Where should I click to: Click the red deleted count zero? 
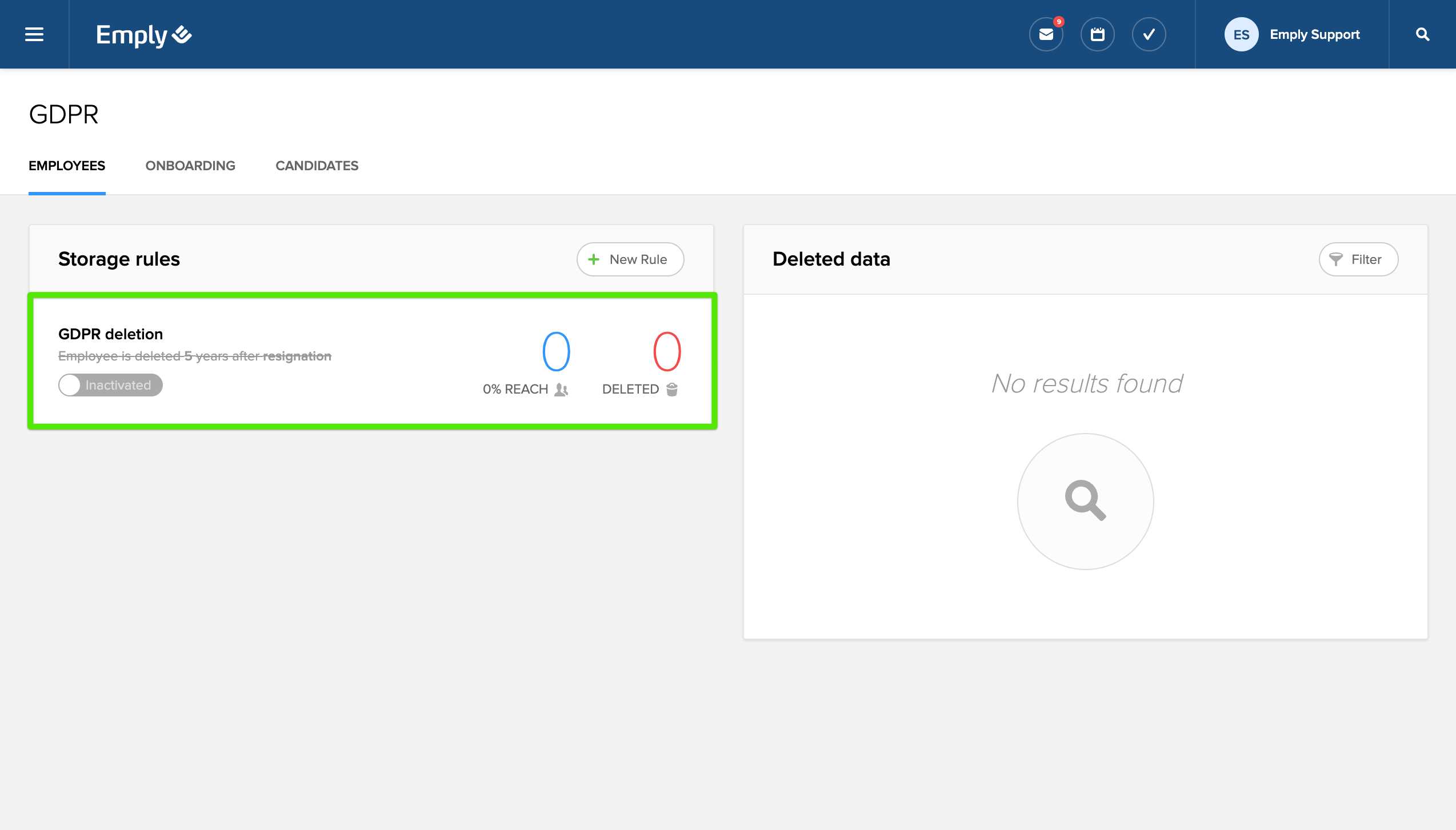[667, 351]
